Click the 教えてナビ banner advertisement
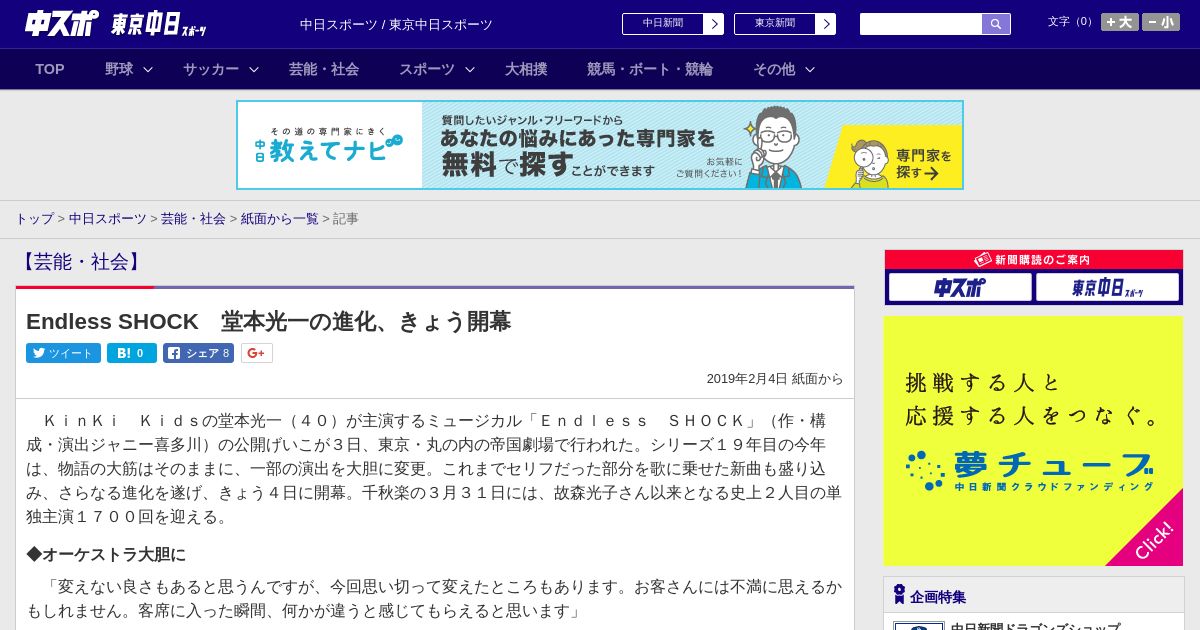1200x630 pixels. (600, 145)
